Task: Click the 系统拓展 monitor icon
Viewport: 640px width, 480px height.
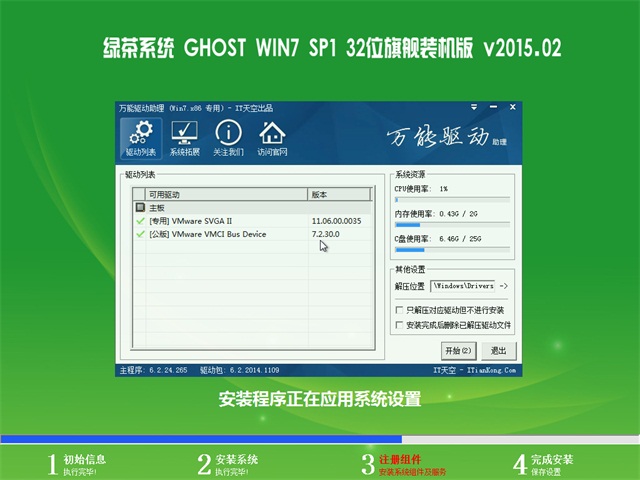Action: click(x=184, y=139)
